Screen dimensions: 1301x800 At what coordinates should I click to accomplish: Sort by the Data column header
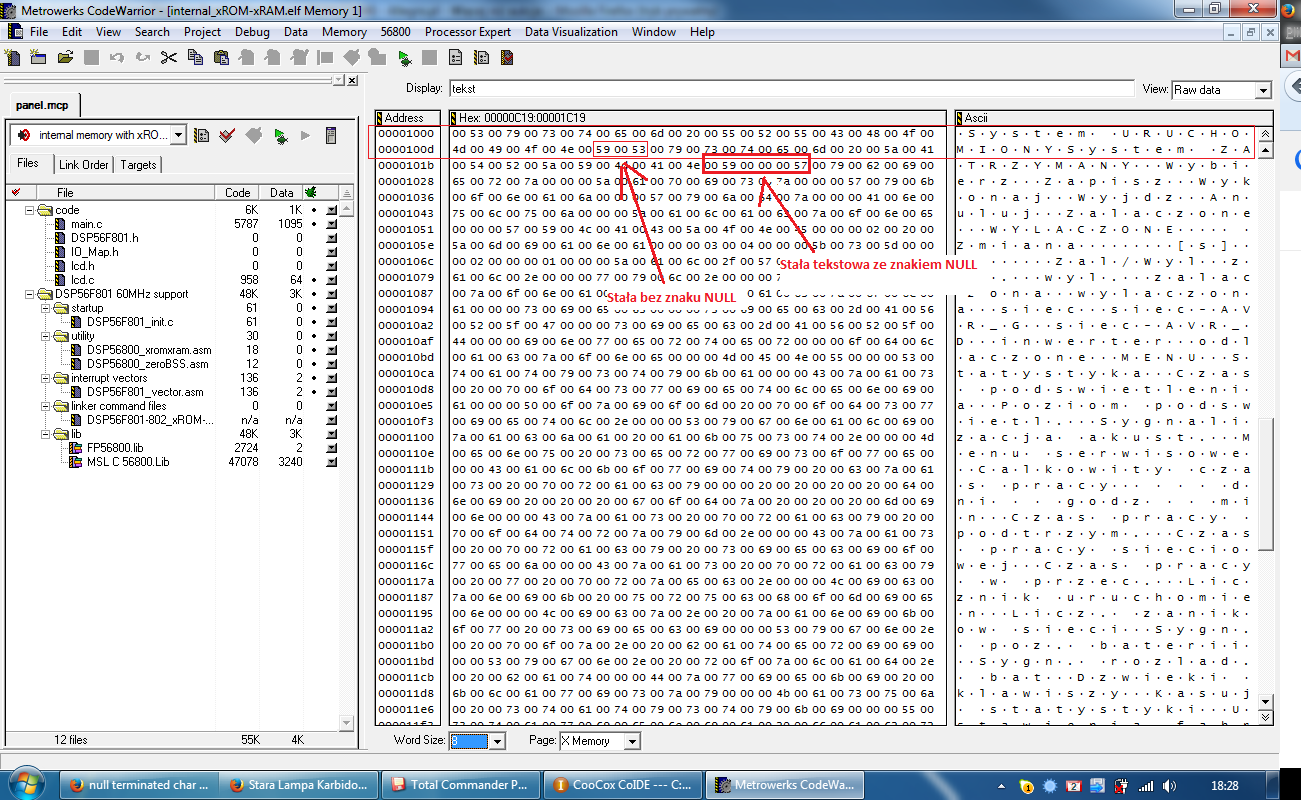281,192
